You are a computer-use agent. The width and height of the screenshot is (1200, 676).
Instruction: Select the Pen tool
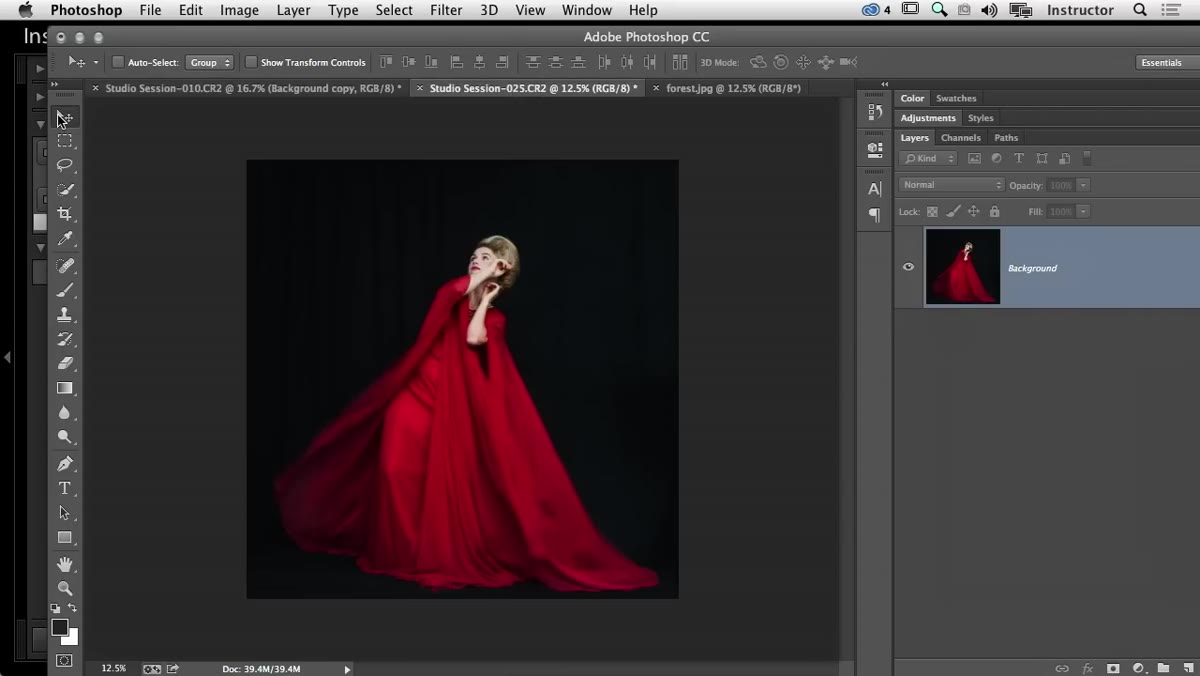click(x=65, y=464)
